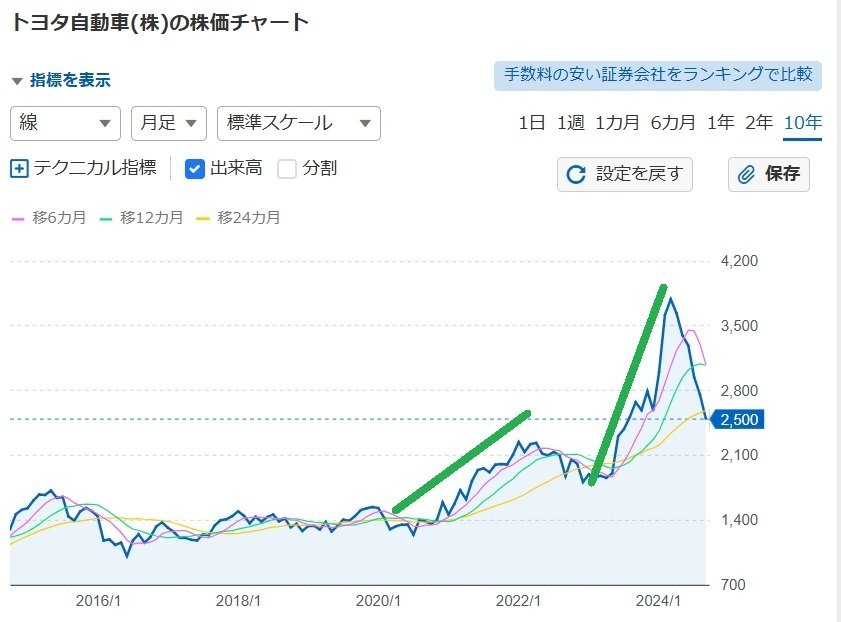Image resolution: width=841 pixels, height=622 pixels.
Task: Enable the 分割 checkbox
Action: point(287,169)
